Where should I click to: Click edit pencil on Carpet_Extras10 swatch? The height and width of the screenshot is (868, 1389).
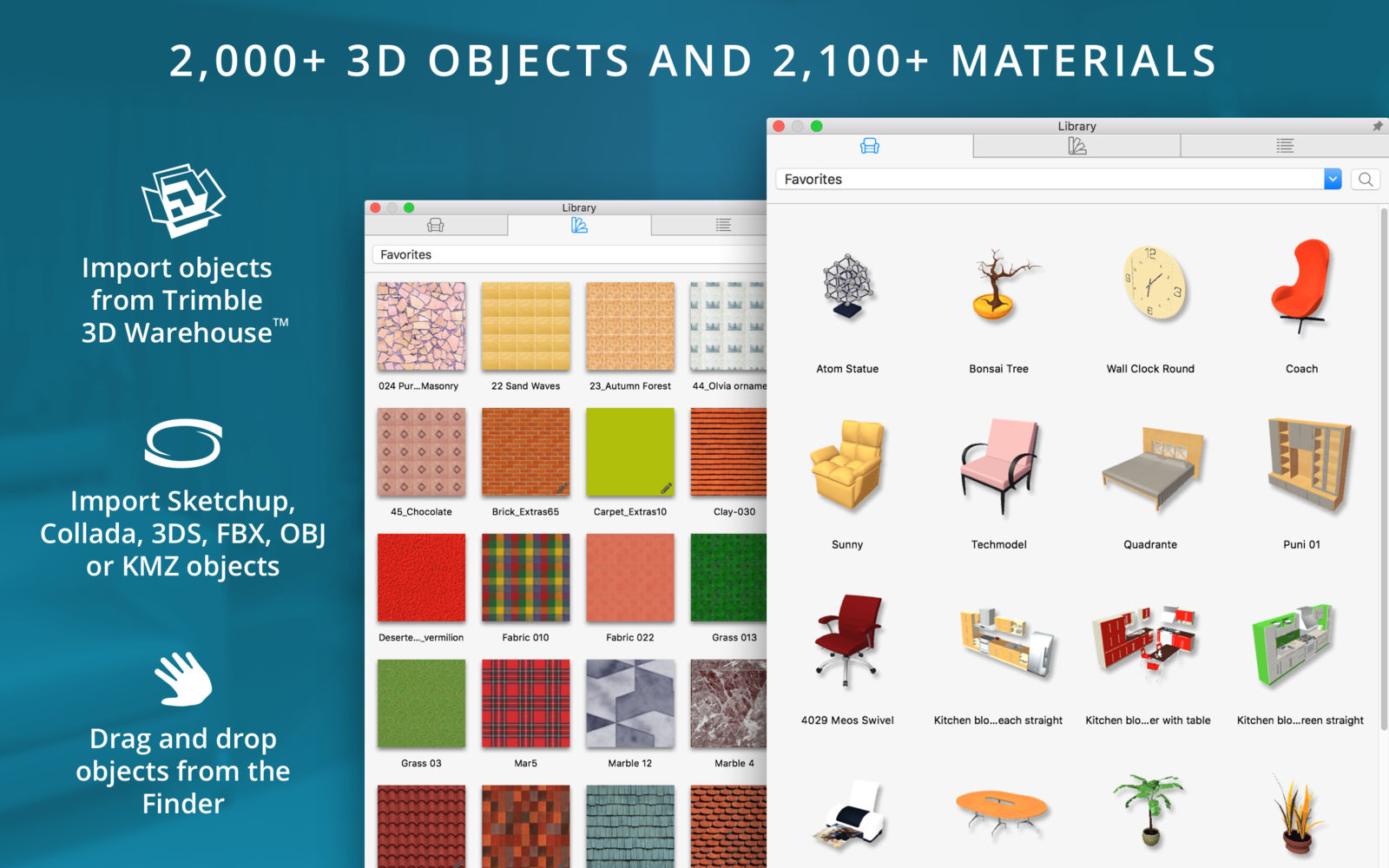[666, 488]
